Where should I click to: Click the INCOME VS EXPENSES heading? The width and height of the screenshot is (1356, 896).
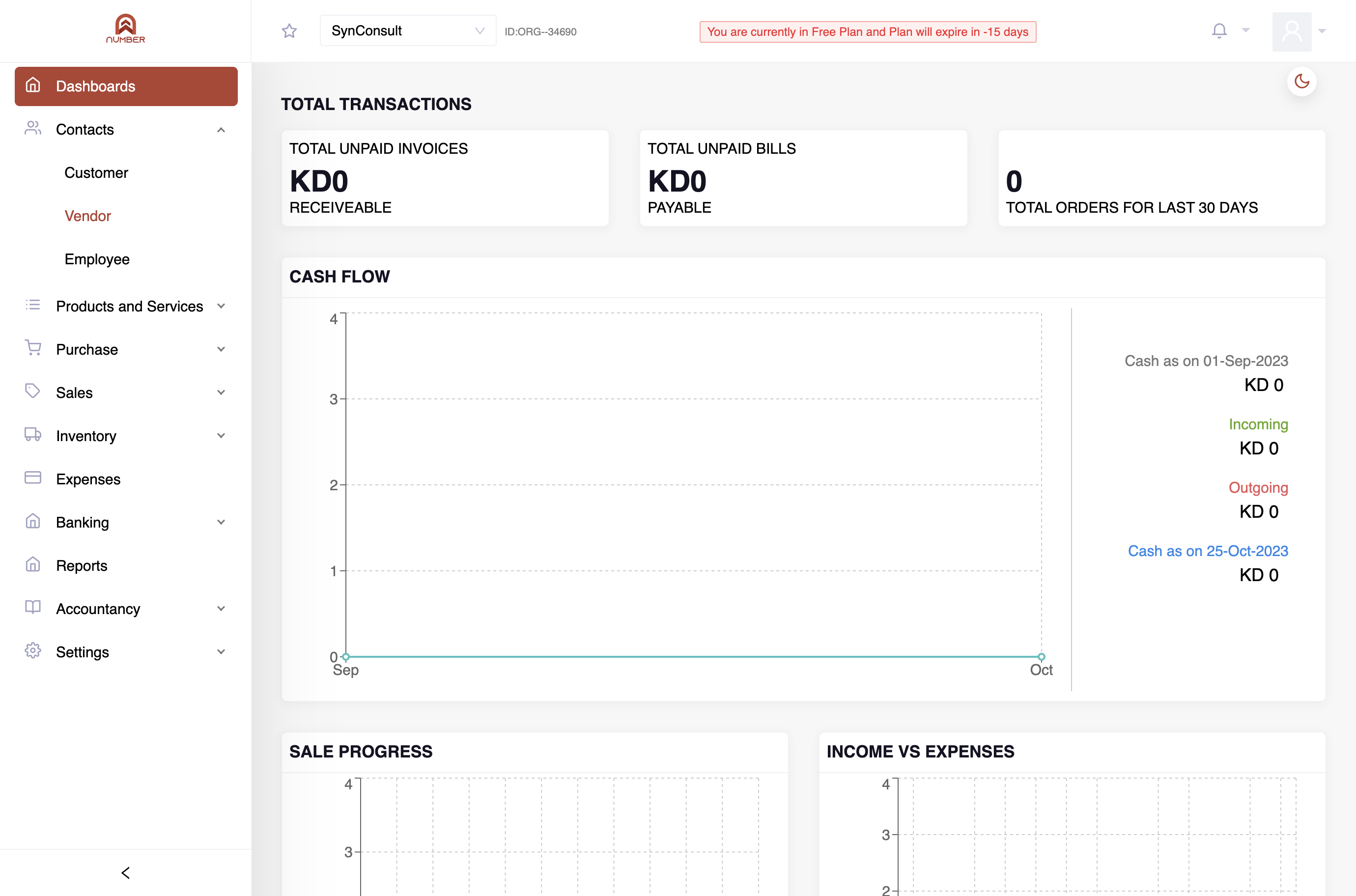[x=920, y=752]
